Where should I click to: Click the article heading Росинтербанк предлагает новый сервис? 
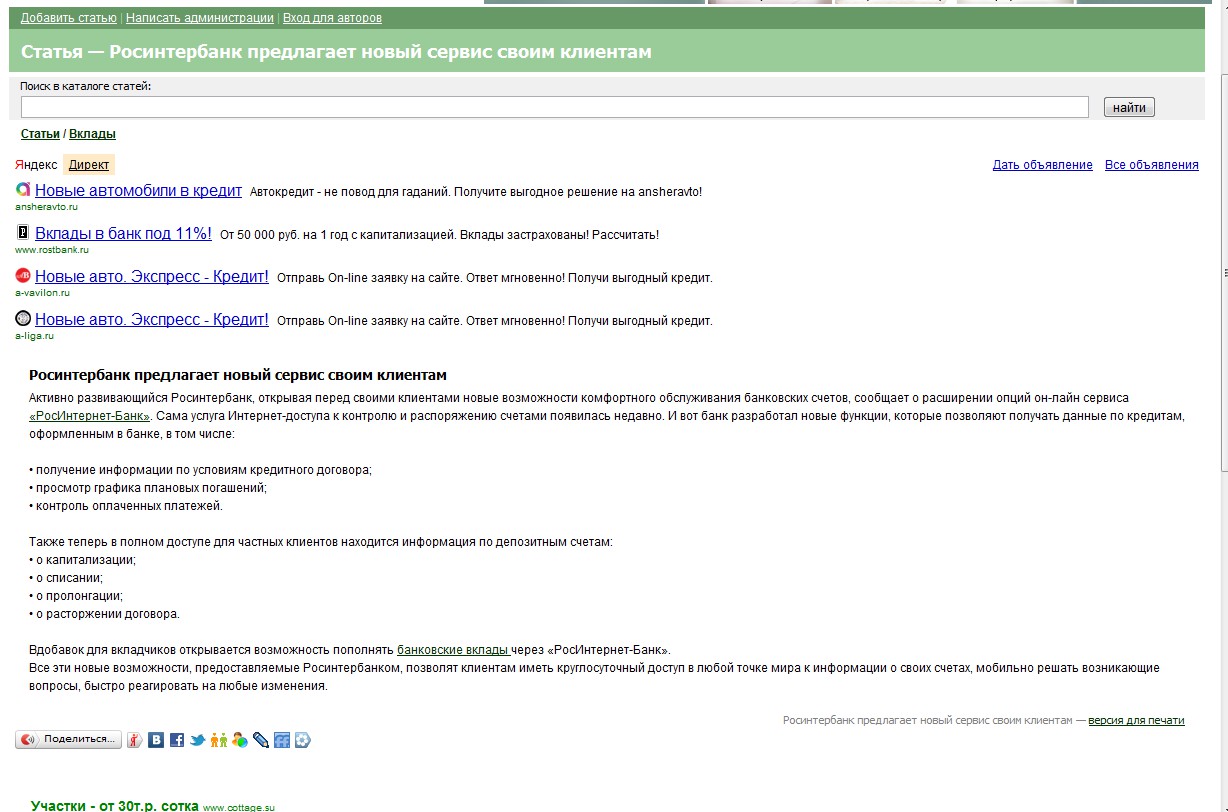point(238,376)
